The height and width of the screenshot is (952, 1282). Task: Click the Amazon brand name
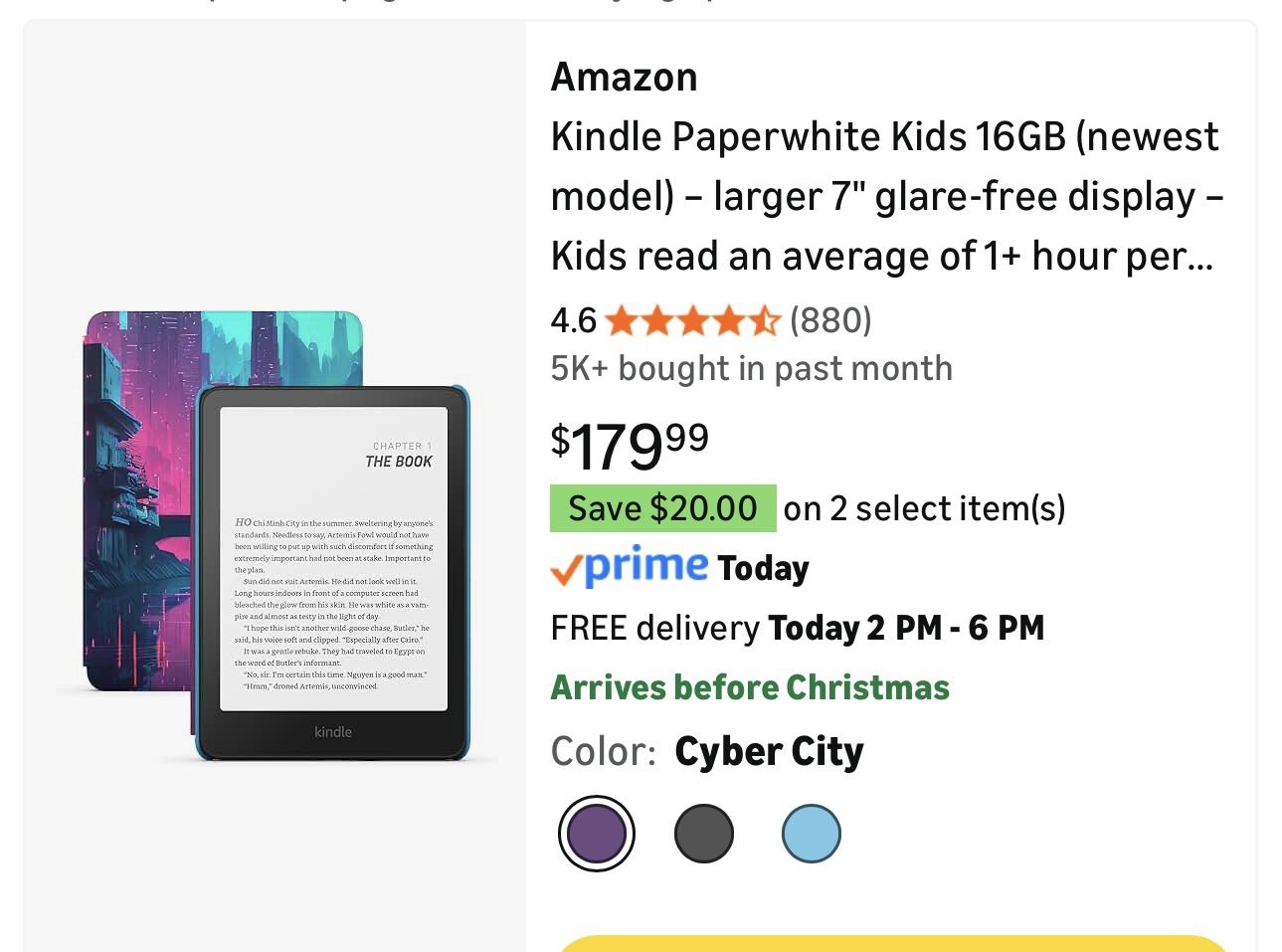(624, 77)
